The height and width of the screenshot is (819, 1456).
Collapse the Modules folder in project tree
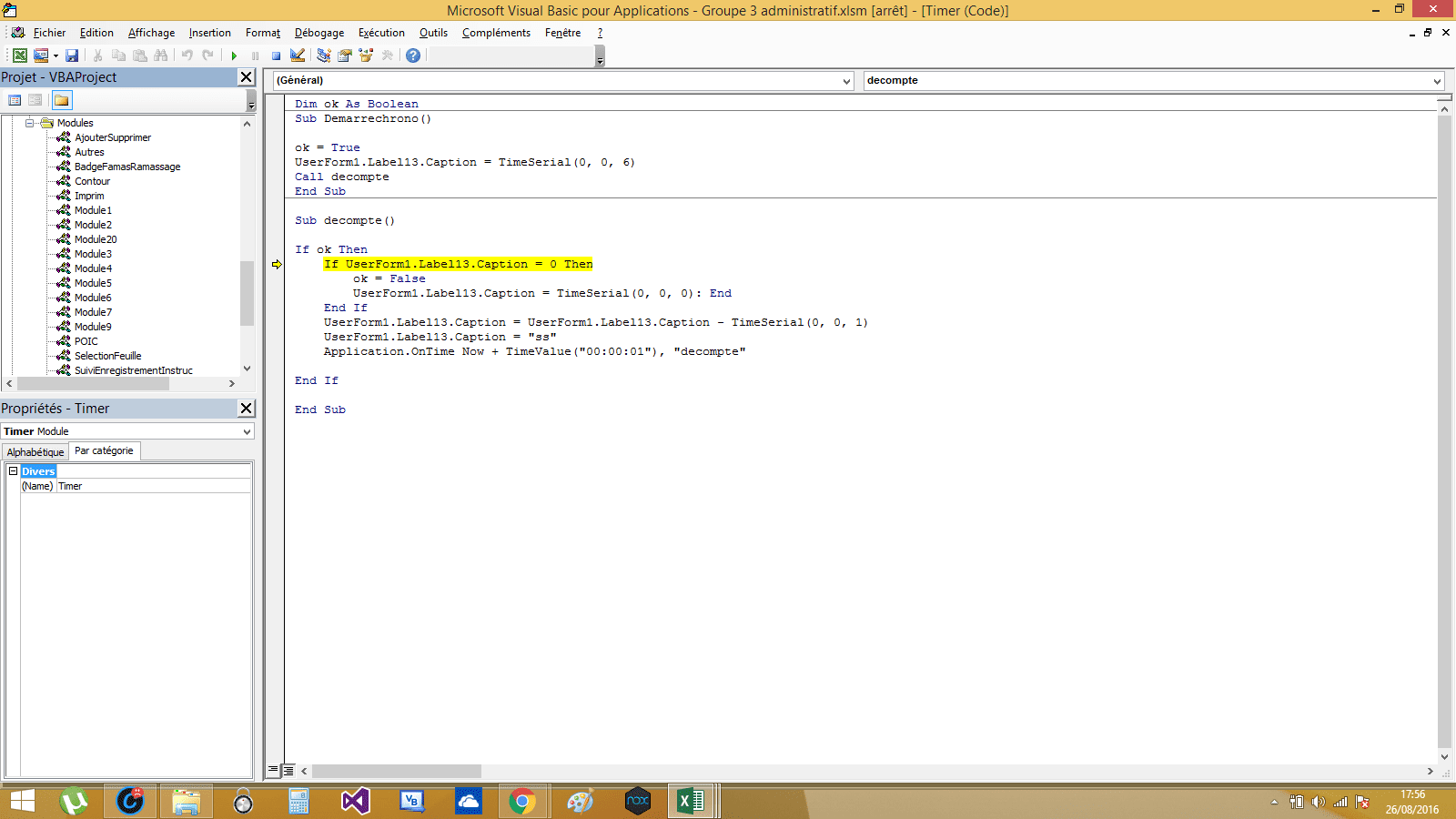(30, 123)
